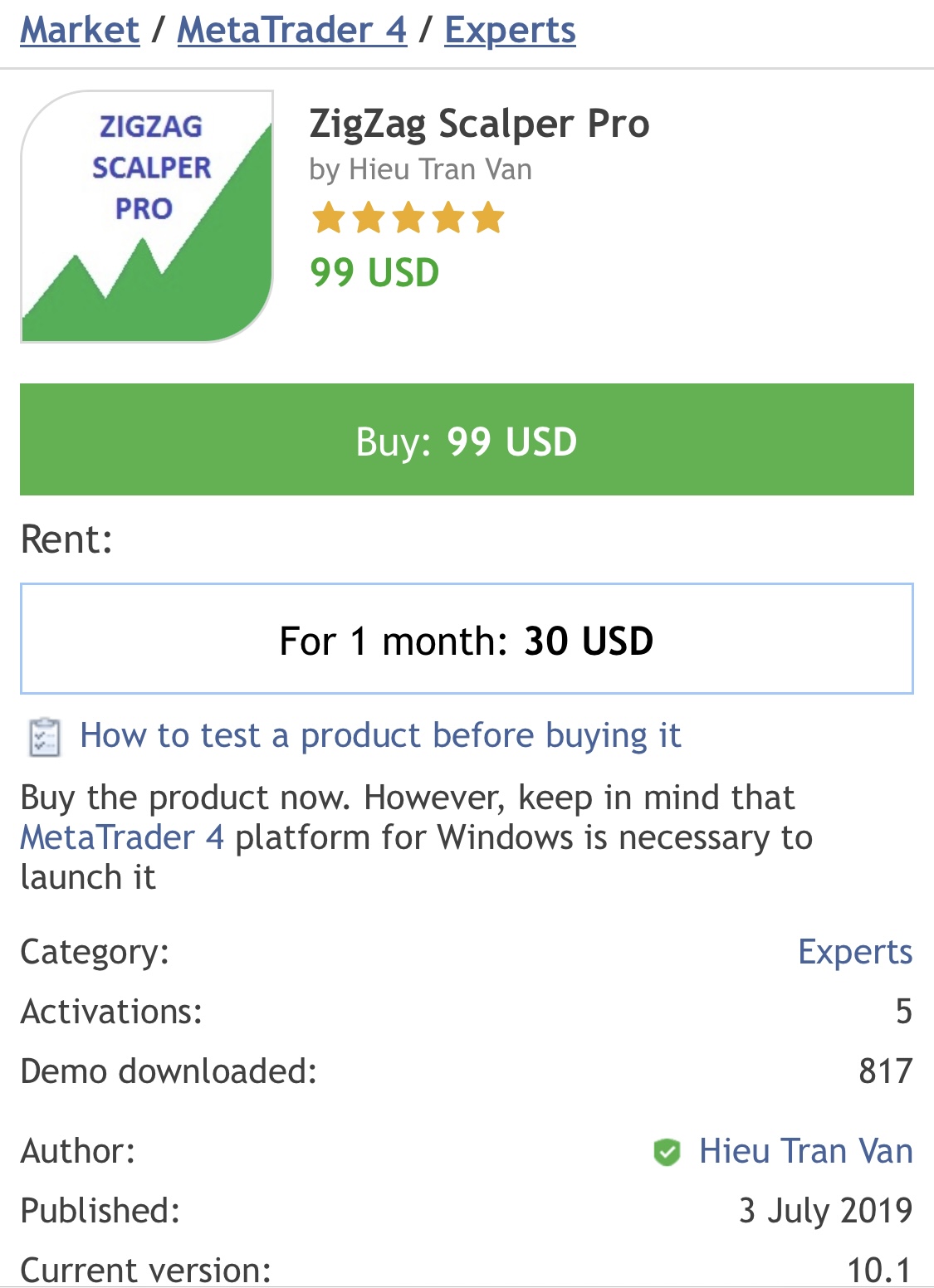The width and height of the screenshot is (934, 1288).
Task: Open How to test a product link
Action: (x=380, y=736)
